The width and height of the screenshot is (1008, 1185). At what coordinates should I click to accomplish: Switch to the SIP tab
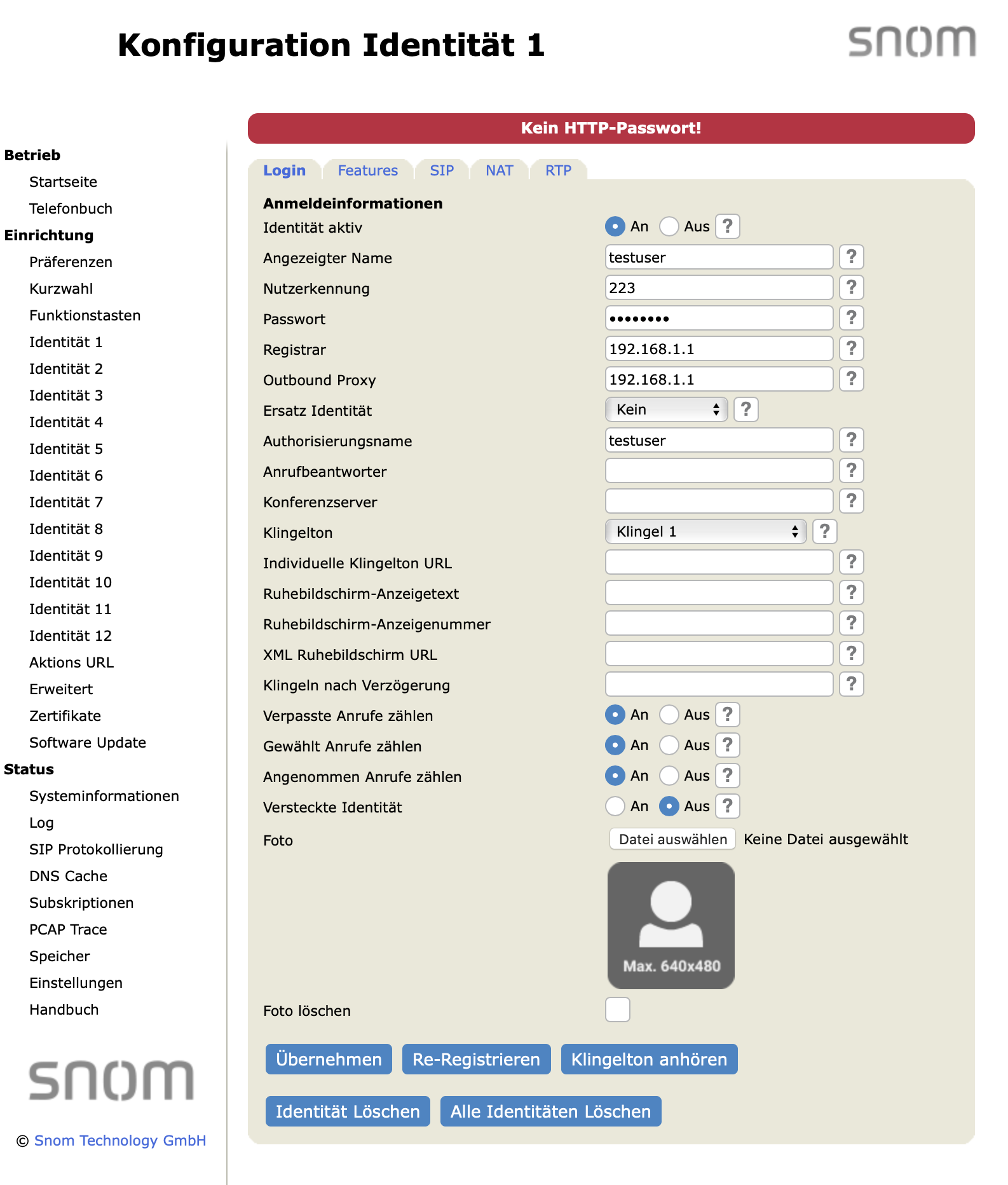click(x=442, y=170)
